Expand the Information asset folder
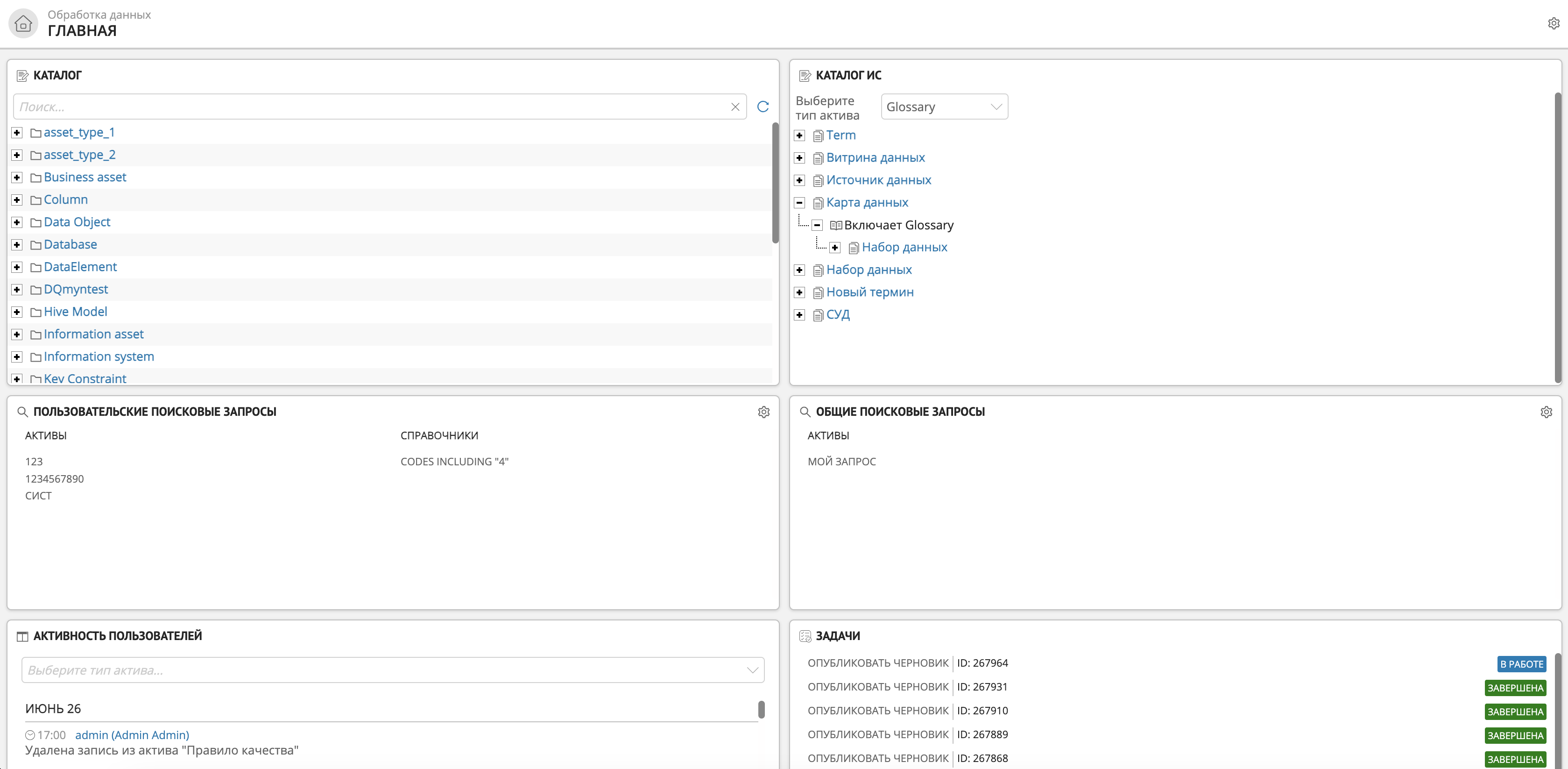Screen dimensions: 1568x769 (x=17, y=334)
